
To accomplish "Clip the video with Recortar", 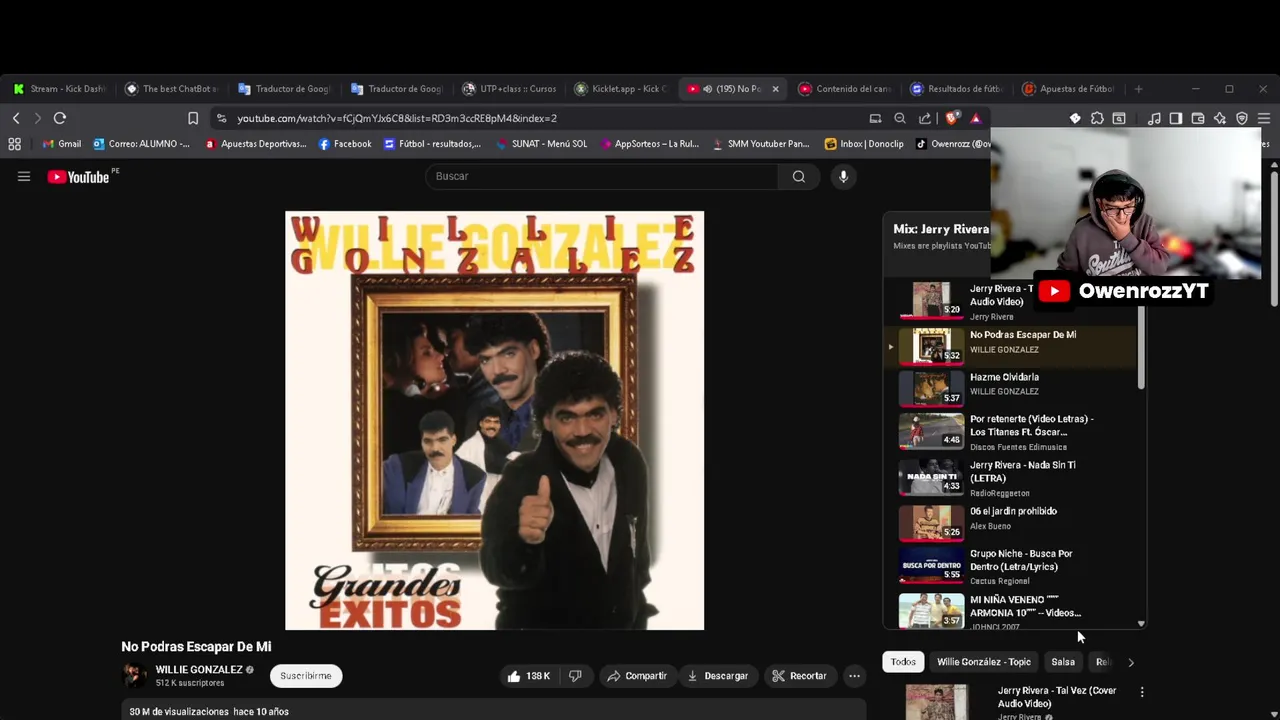I will 799,676.
